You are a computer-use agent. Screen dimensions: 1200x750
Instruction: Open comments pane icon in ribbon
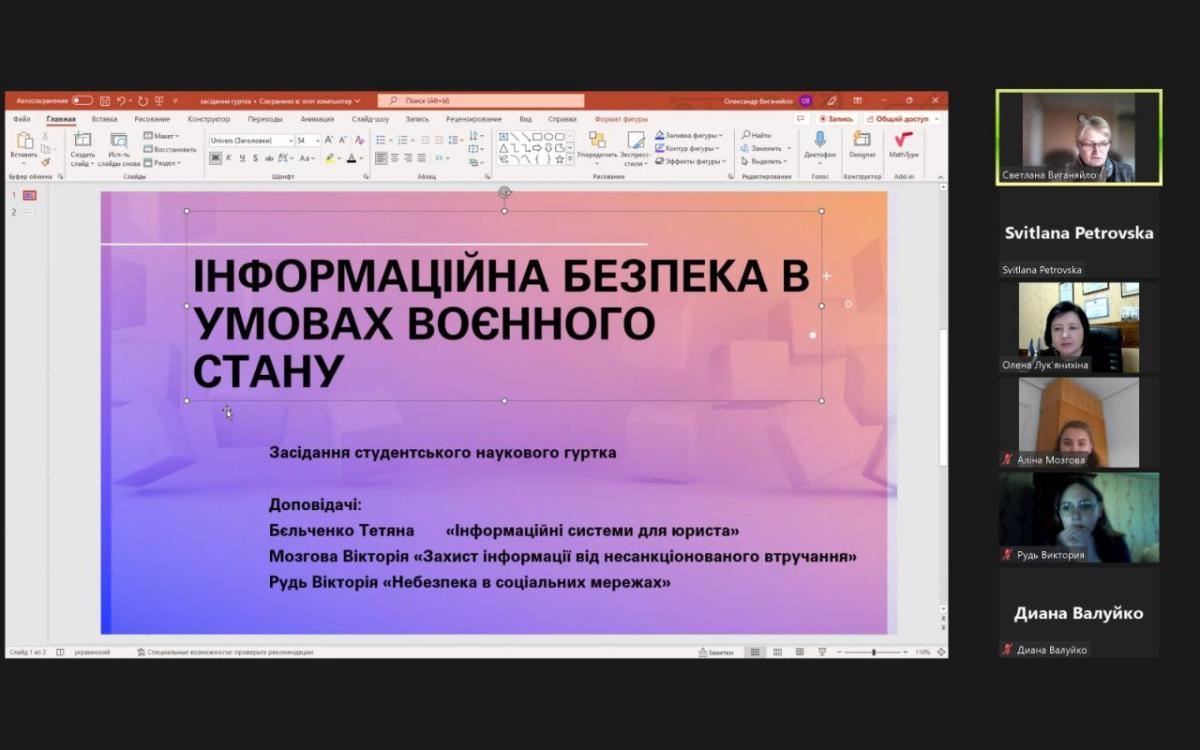pos(801,118)
